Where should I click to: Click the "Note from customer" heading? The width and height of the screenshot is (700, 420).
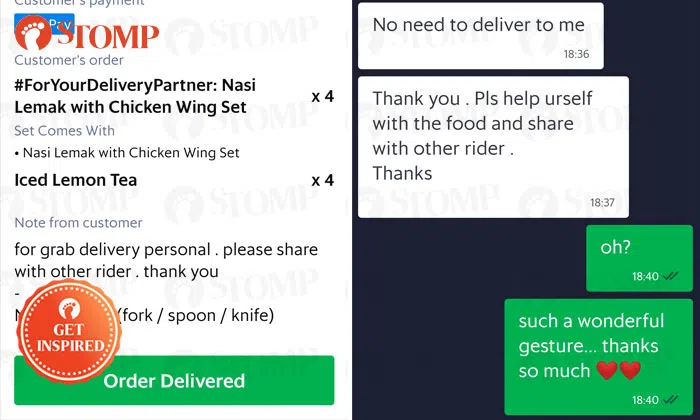(x=78, y=222)
